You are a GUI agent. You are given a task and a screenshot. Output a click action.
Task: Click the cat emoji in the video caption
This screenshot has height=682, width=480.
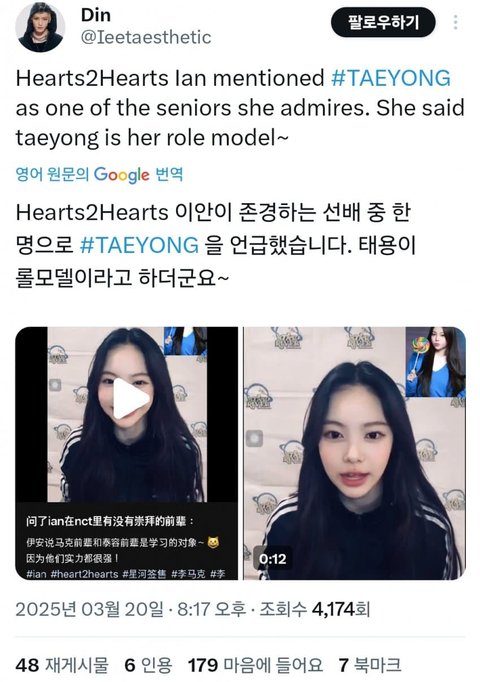pos(213,542)
